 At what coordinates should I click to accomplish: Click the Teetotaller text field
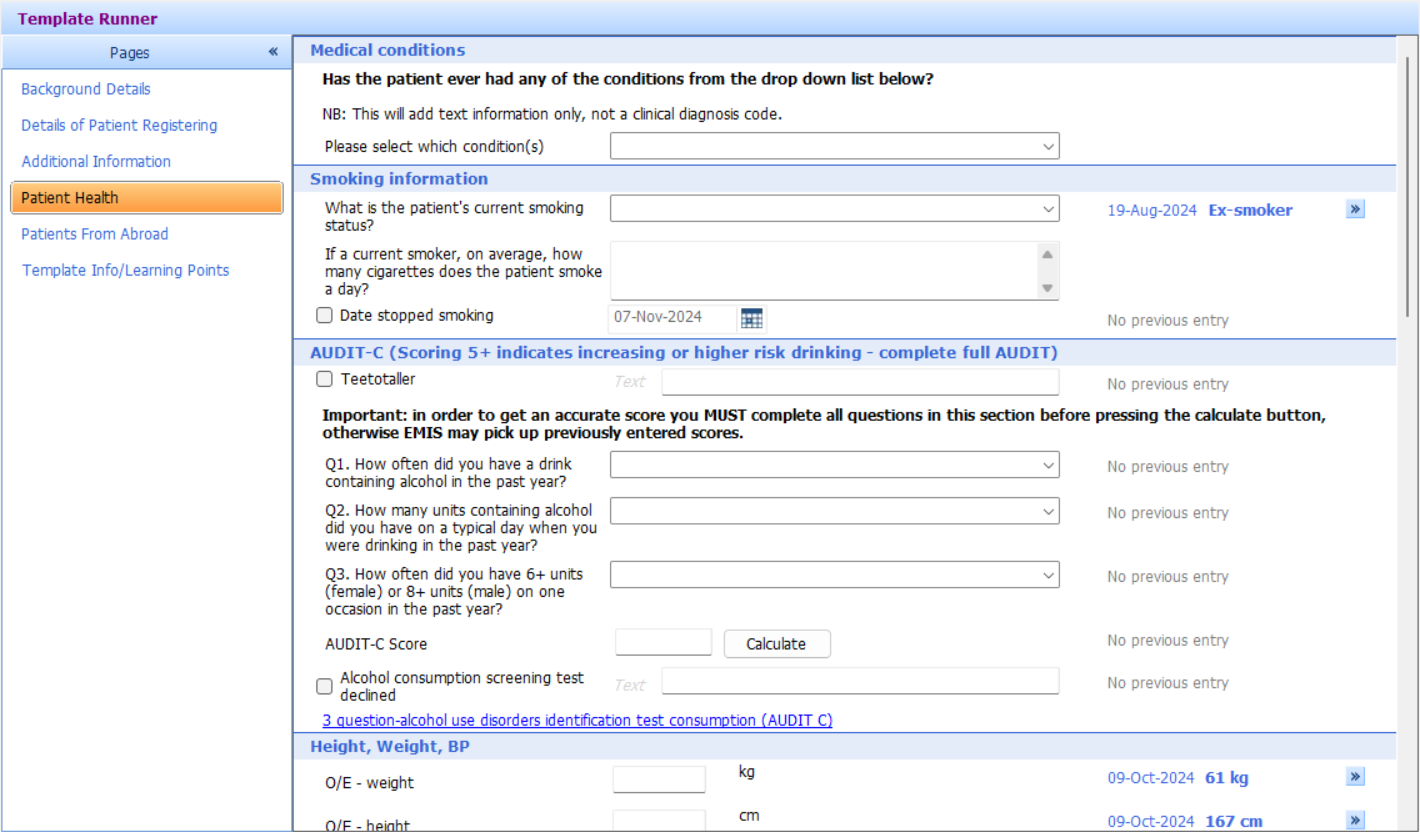[860, 382]
